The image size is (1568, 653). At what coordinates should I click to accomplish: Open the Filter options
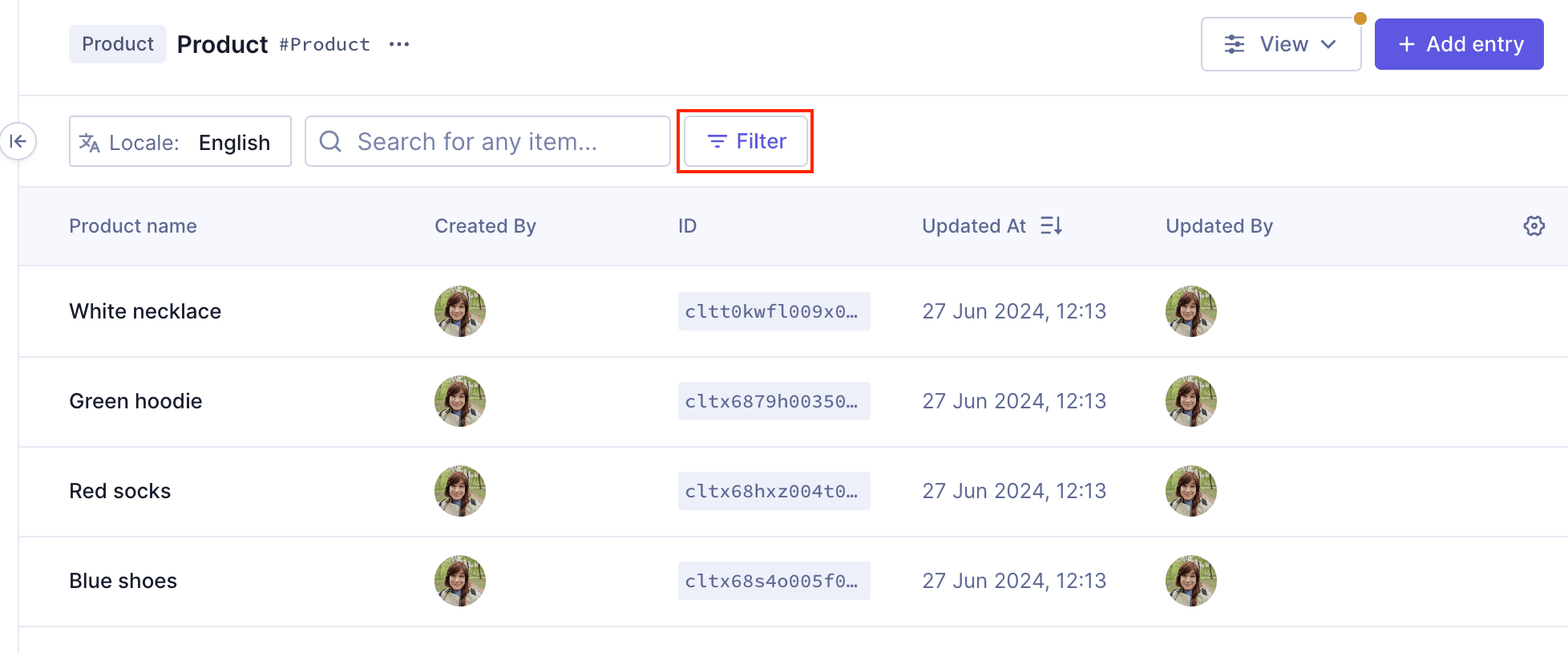coord(746,141)
